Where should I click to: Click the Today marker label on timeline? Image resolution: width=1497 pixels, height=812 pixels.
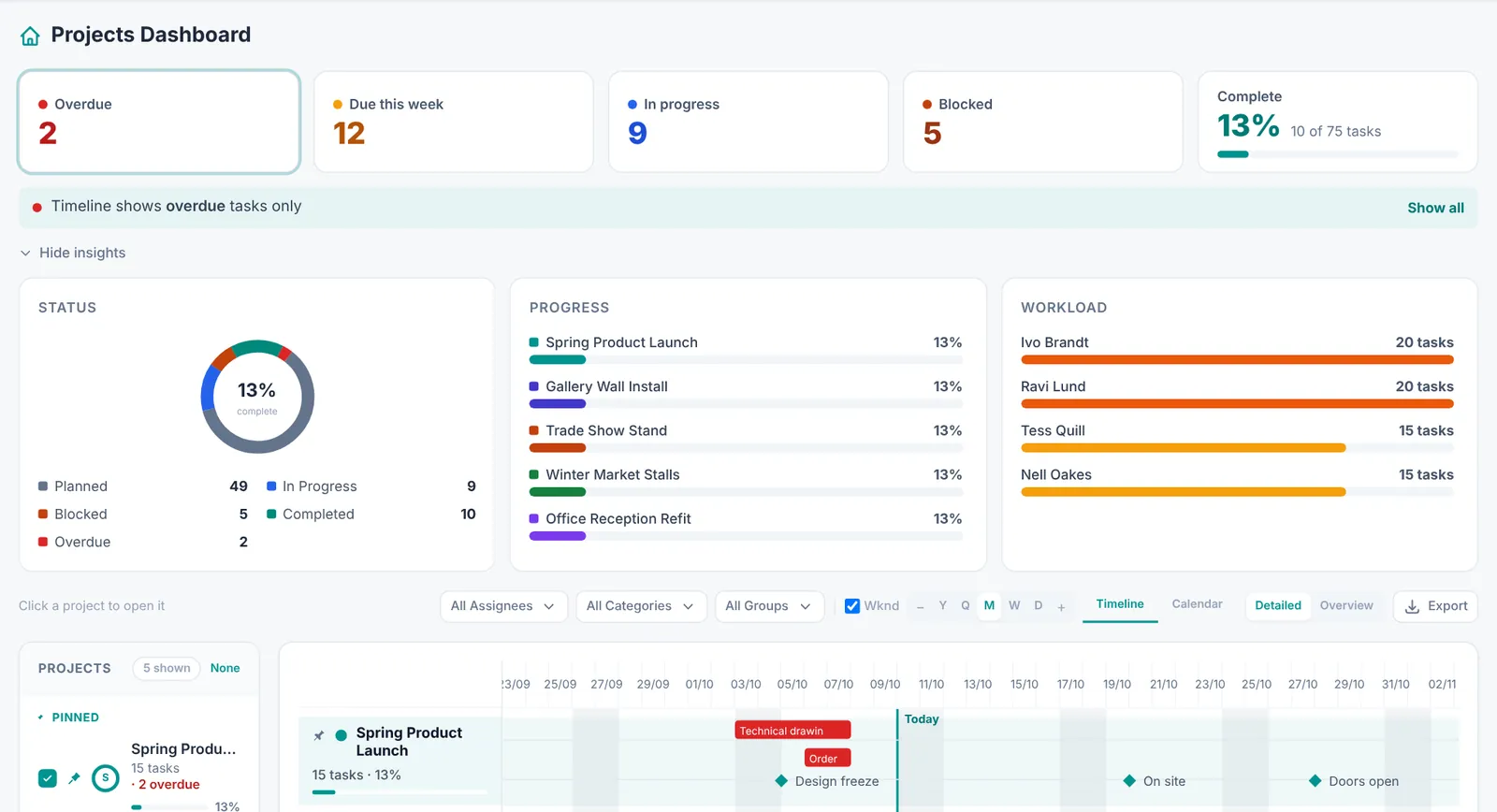pyautogui.click(x=921, y=718)
